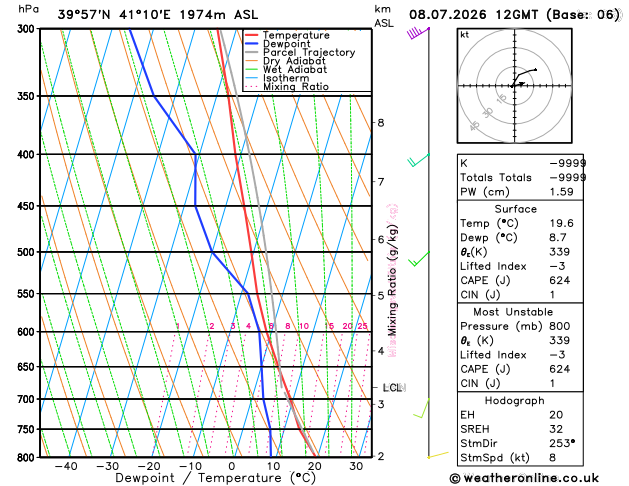Click the Most Unstable Pressure value 800

[x=560, y=326]
